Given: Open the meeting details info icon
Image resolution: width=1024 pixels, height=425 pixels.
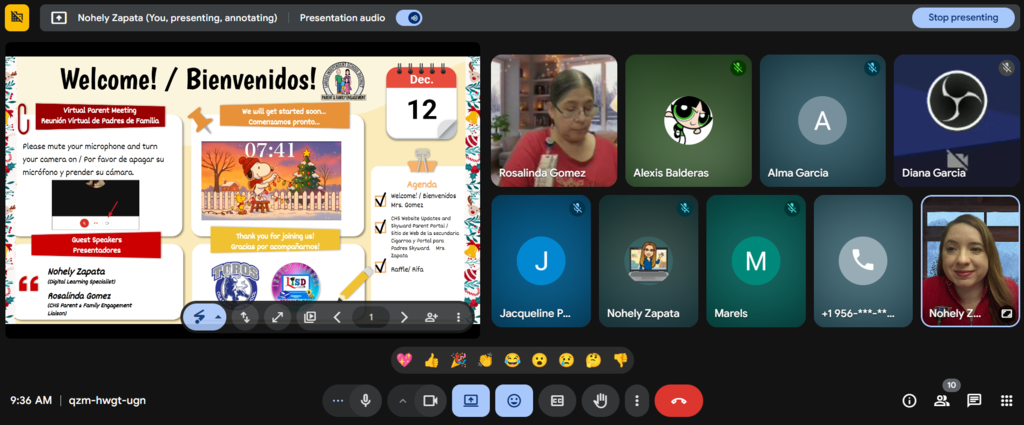Looking at the screenshot, I should (909, 401).
